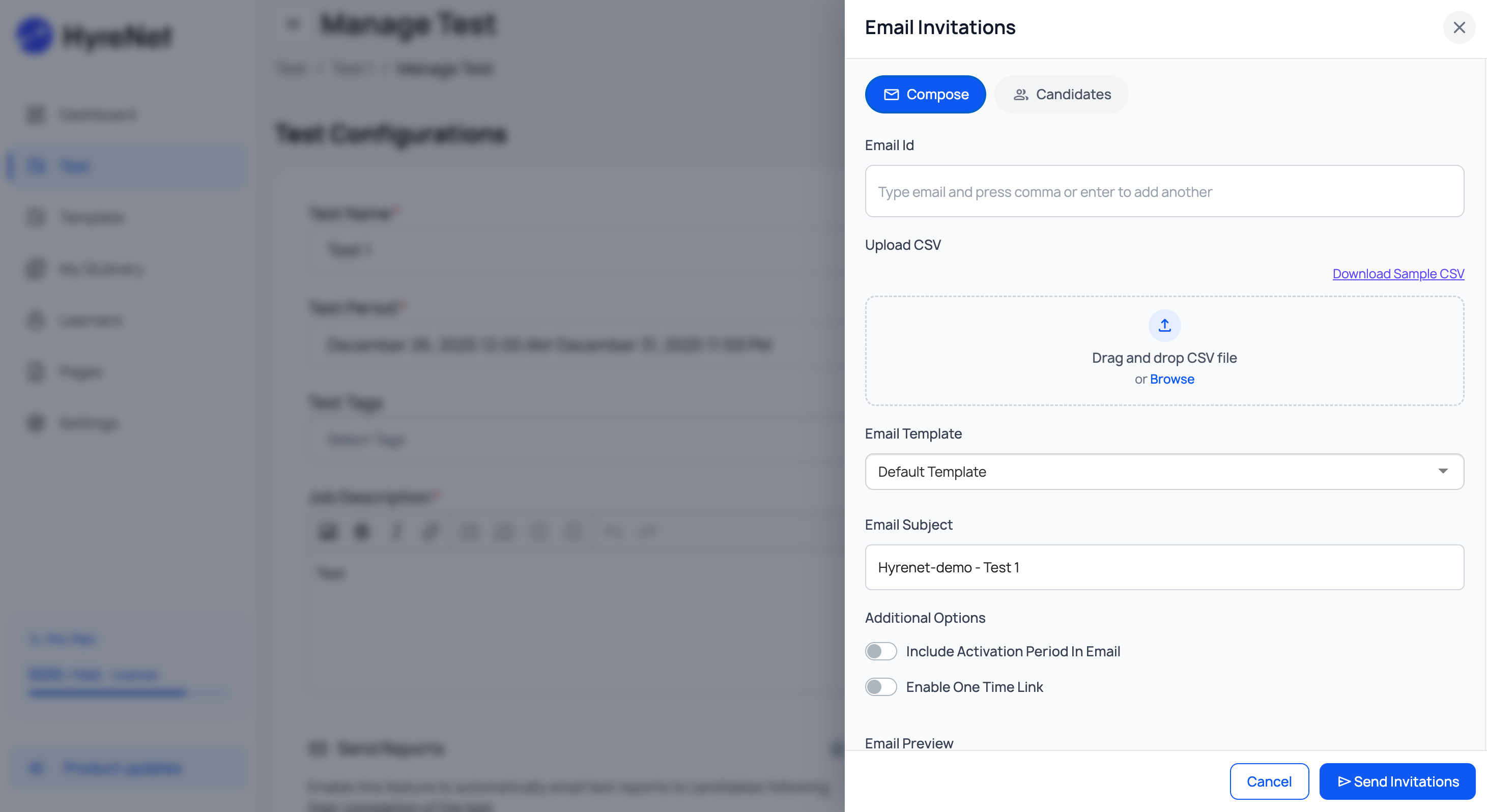Open Pages in the left sidebar
1487x812 pixels.
click(x=81, y=372)
